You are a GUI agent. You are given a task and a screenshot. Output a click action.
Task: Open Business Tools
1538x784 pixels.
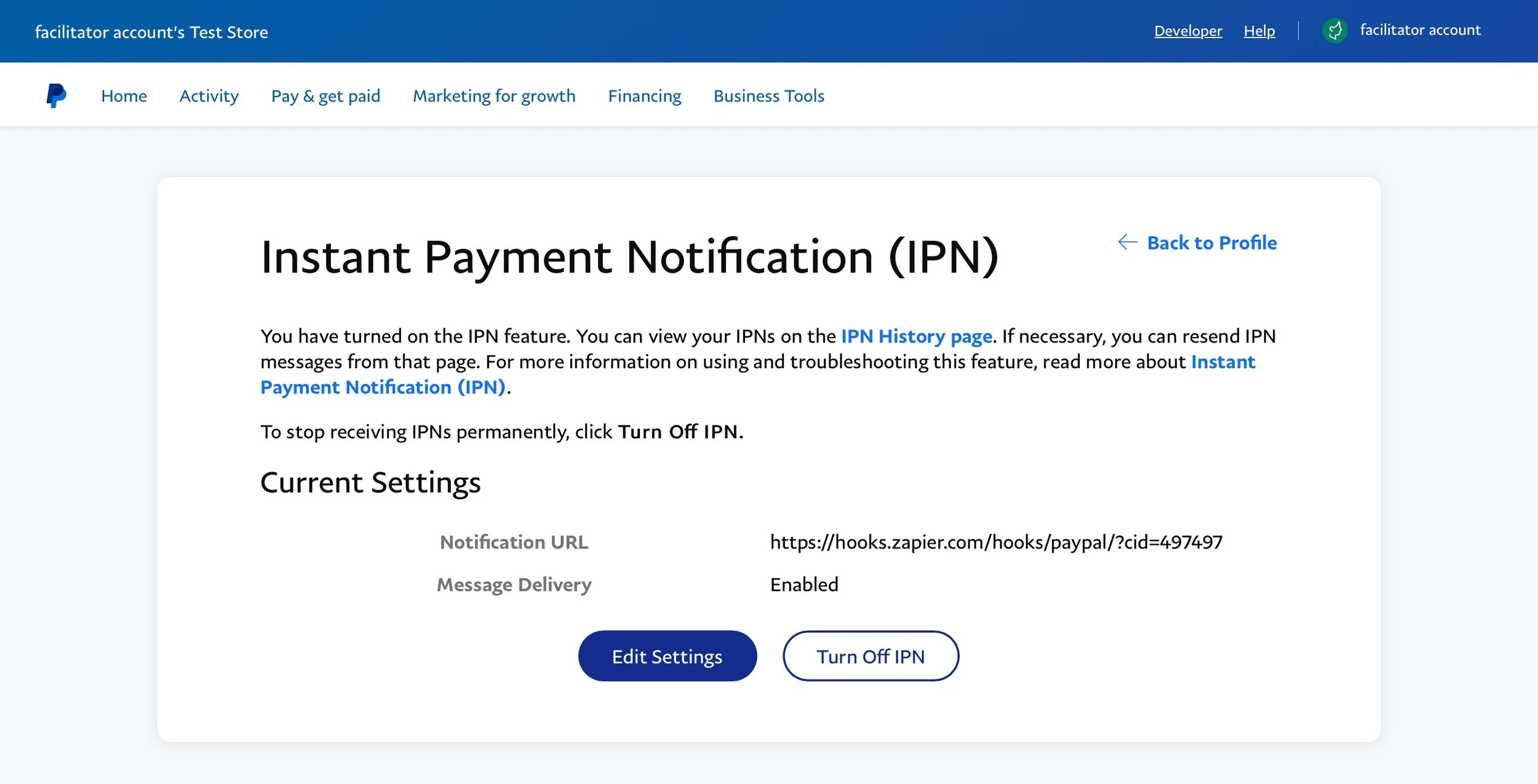point(768,95)
